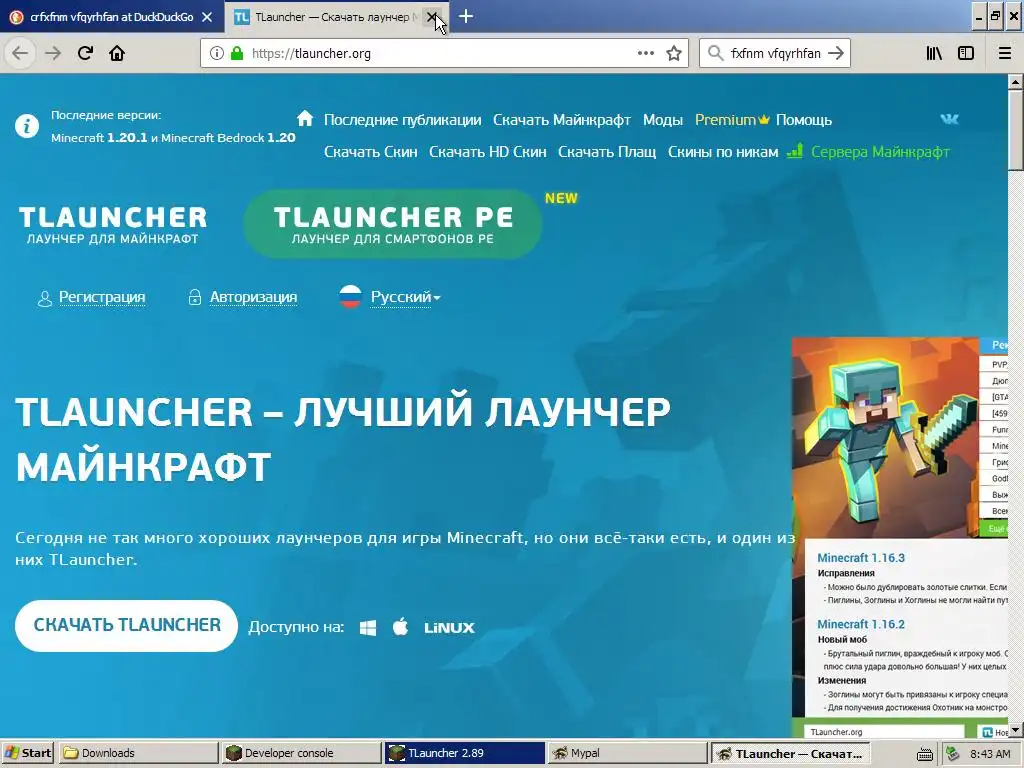Open a new tab with the plus button

tap(466, 16)
